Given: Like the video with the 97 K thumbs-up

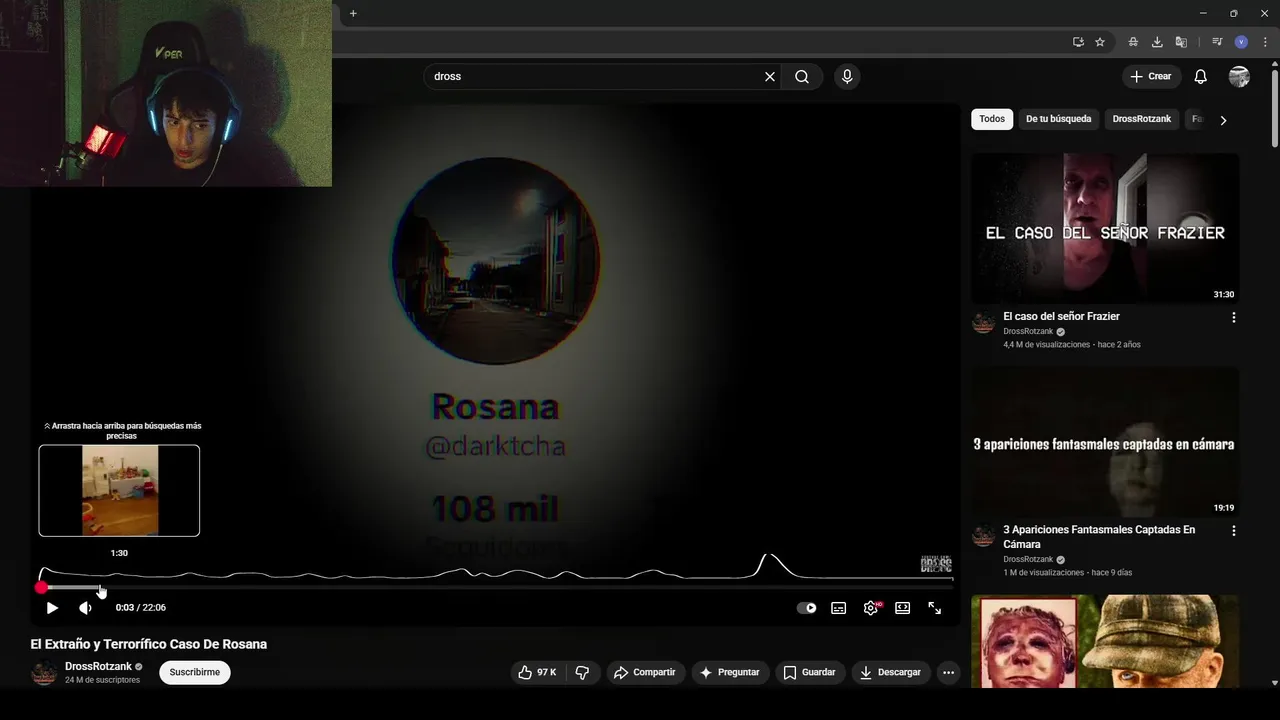Looking at the screenshot, I should click(x=537, y=673).
